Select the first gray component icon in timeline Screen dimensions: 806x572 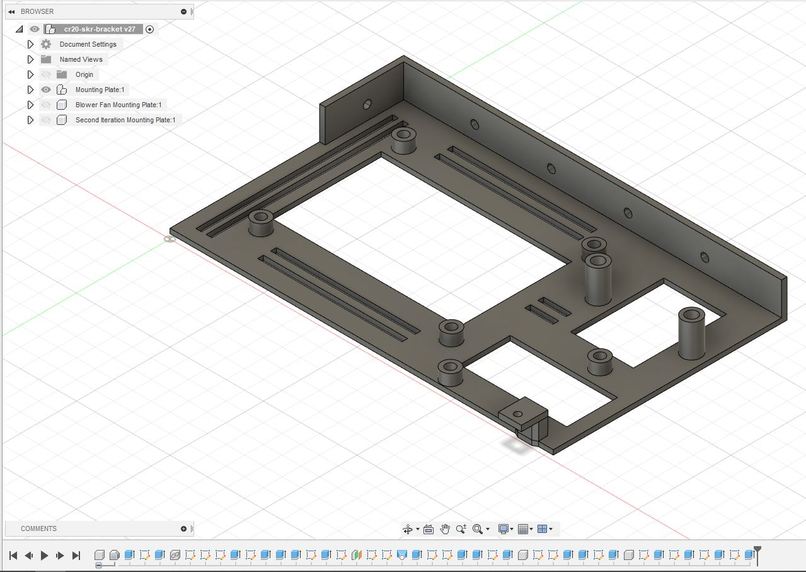99,555
